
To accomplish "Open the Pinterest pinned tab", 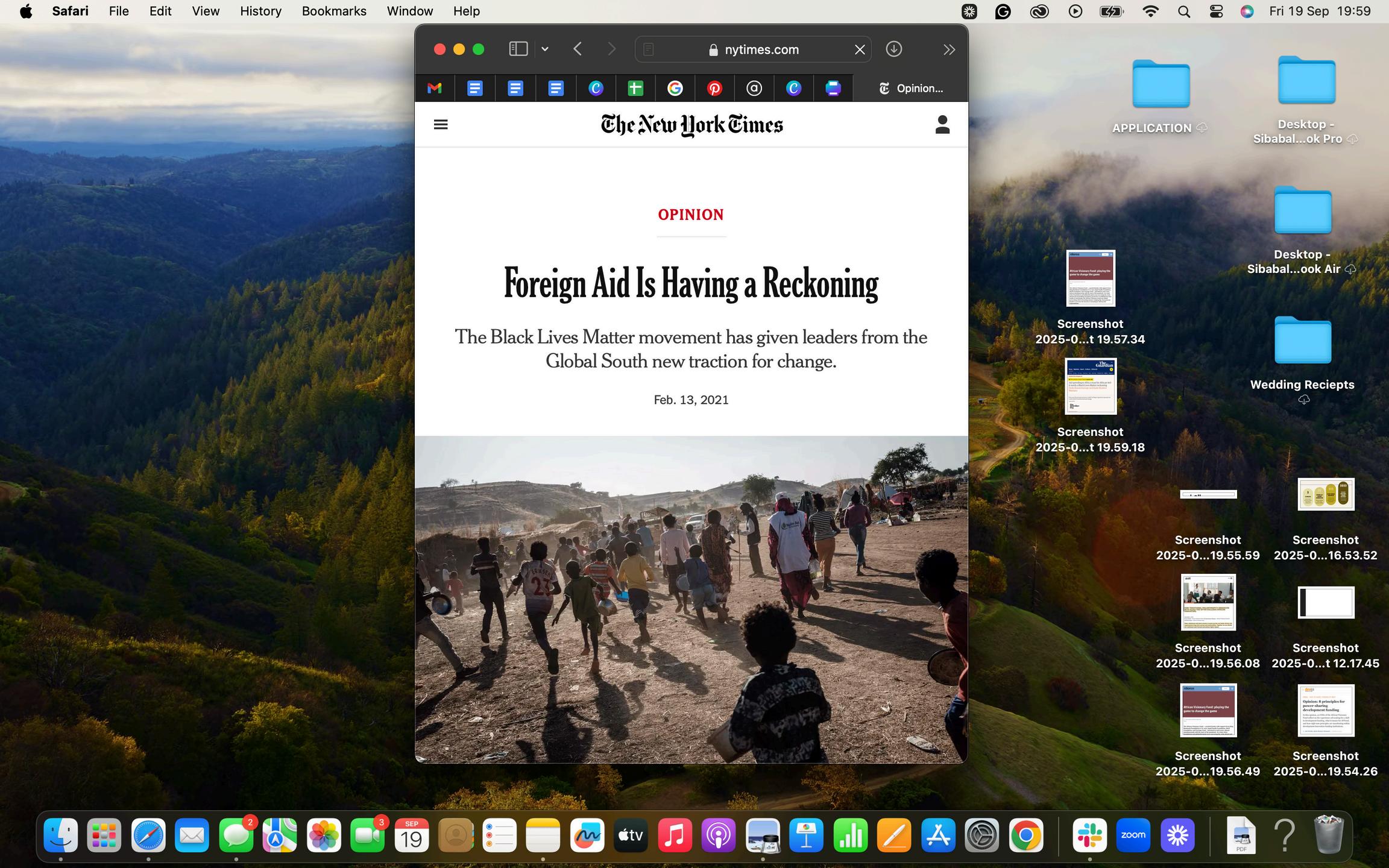I will (x=714, y=89).
